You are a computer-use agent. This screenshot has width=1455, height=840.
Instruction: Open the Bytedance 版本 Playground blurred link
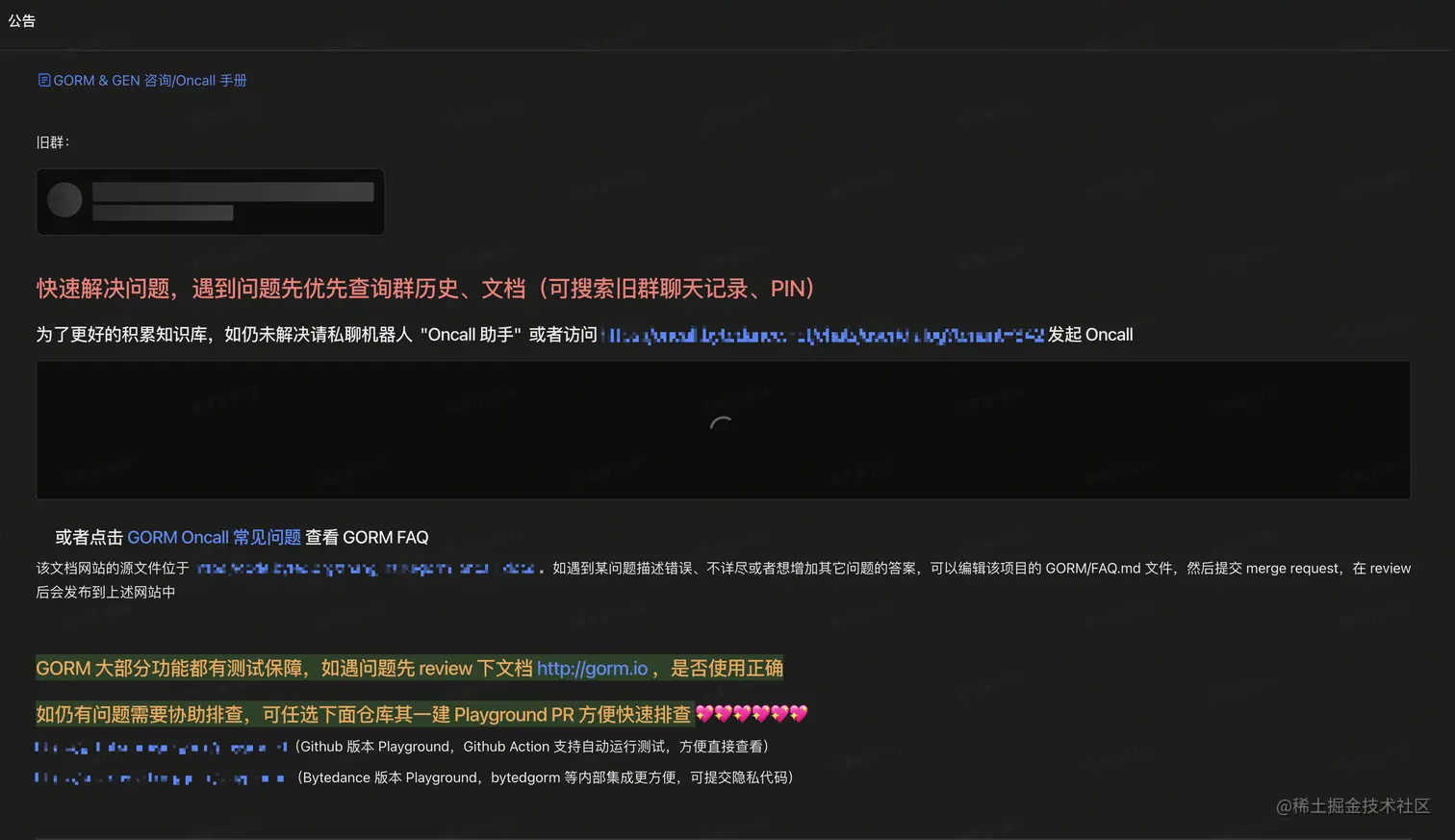pos(160,777)
